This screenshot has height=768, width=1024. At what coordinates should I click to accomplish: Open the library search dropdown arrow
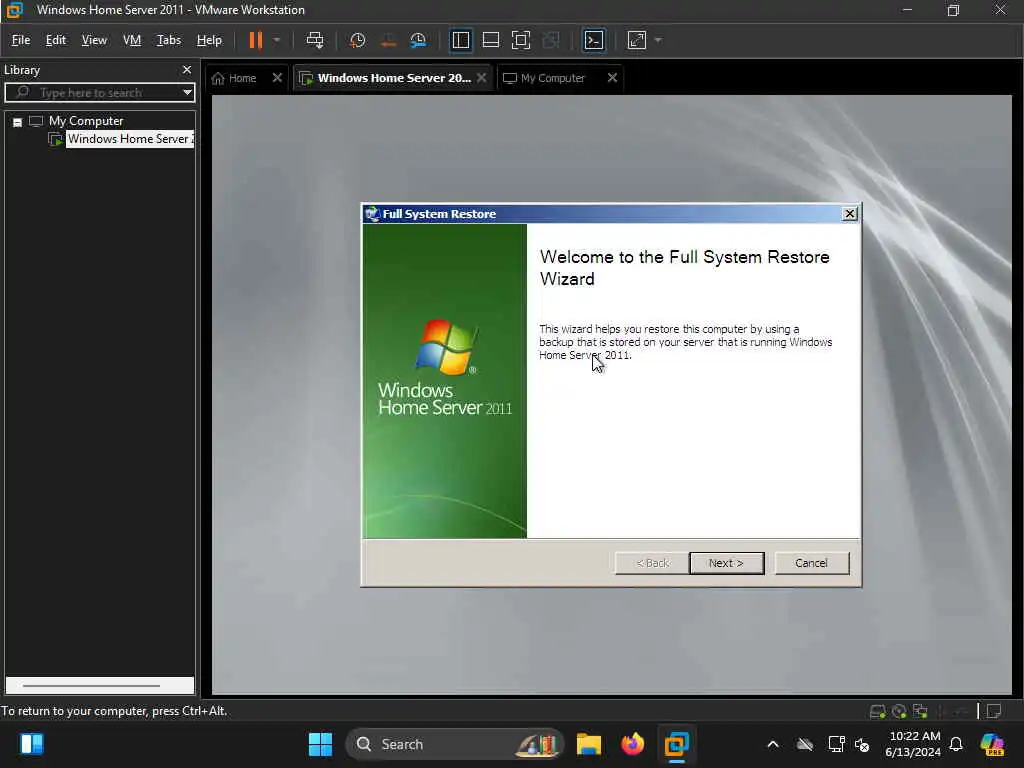tap(187, 92)
